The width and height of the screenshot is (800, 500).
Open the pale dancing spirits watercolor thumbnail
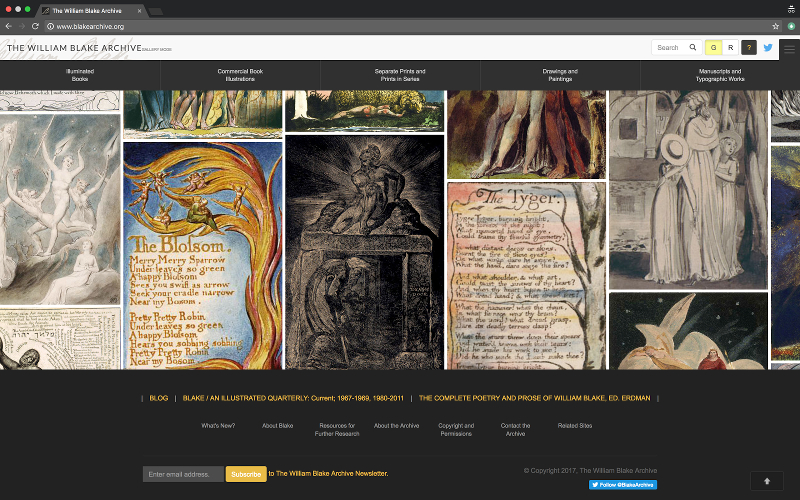(60, 209)
